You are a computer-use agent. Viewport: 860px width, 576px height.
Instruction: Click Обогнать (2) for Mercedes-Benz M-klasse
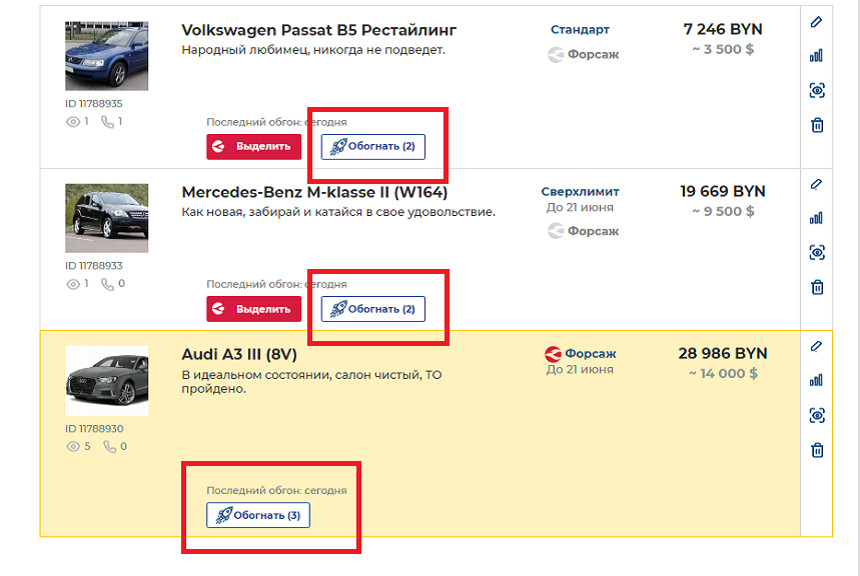tap(373, 309)
